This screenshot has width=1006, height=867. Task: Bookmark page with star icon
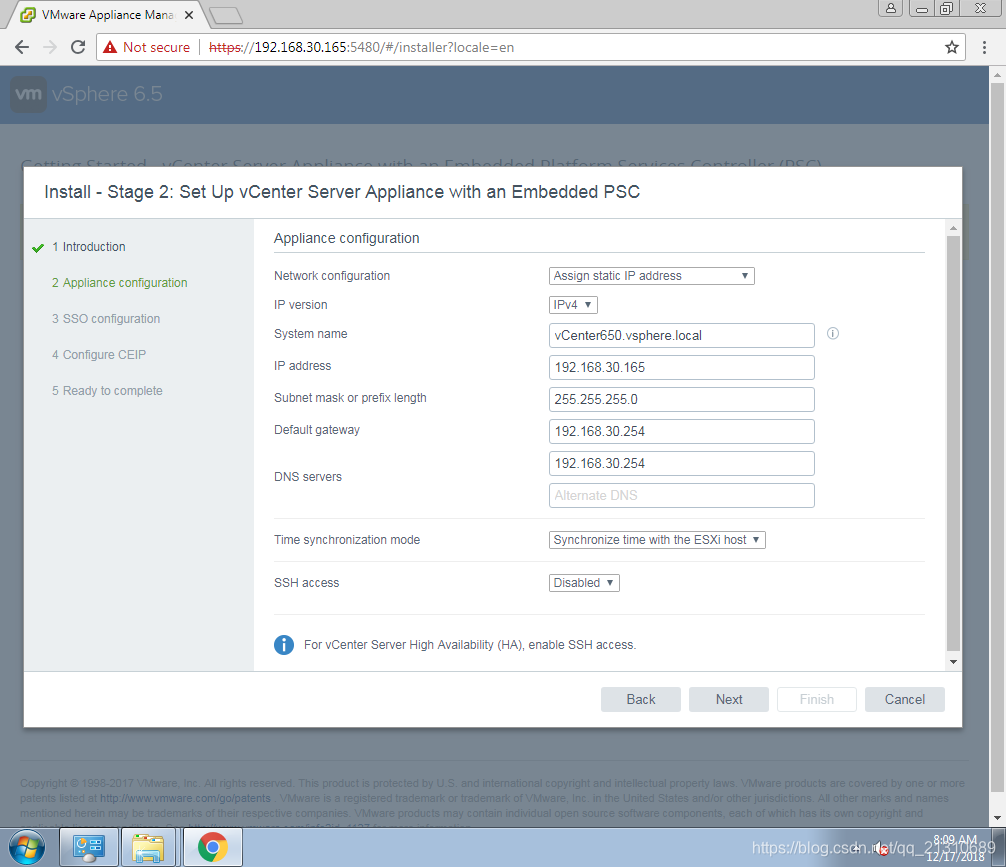(951, 47)
